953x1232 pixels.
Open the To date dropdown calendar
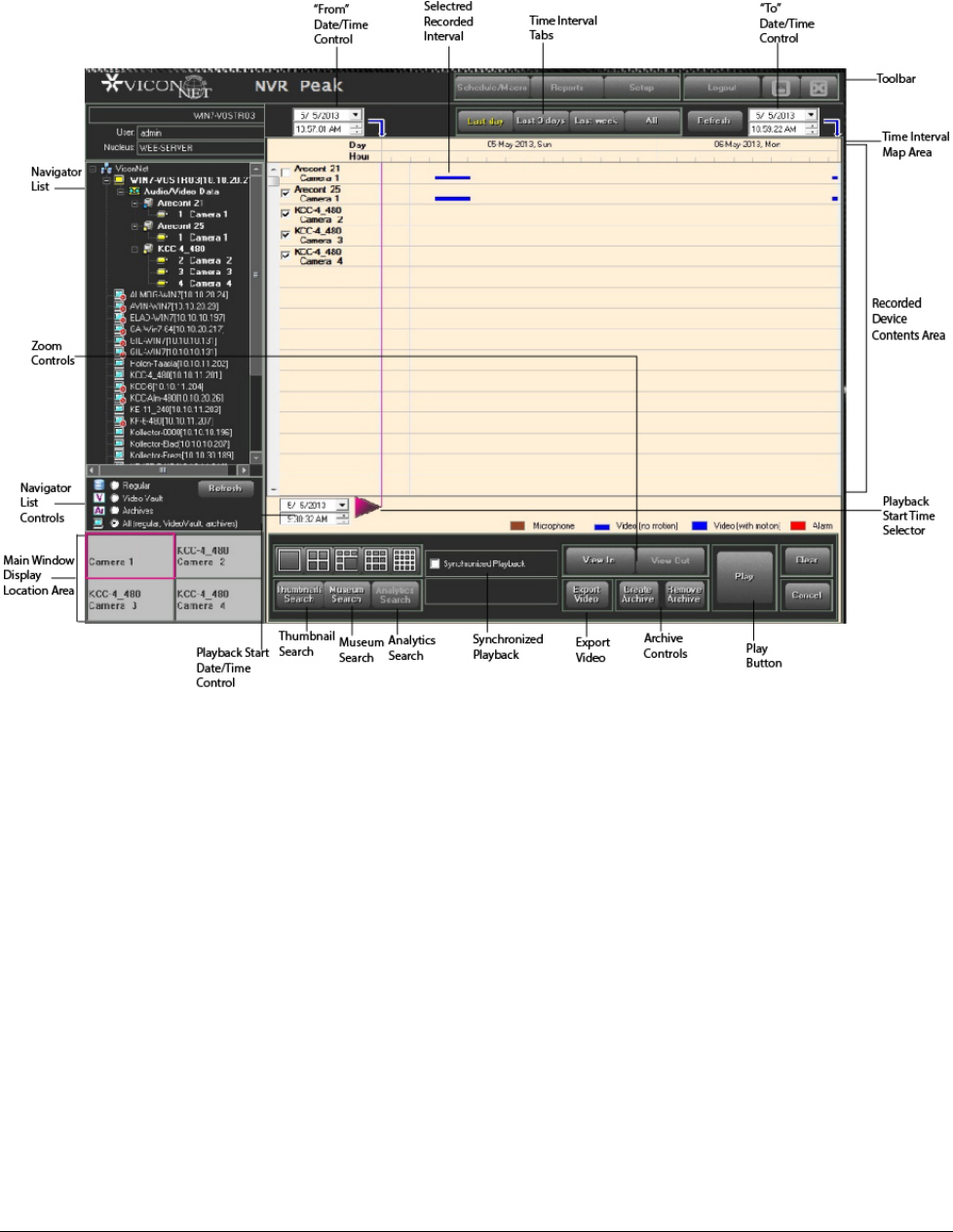pos(811,115)
